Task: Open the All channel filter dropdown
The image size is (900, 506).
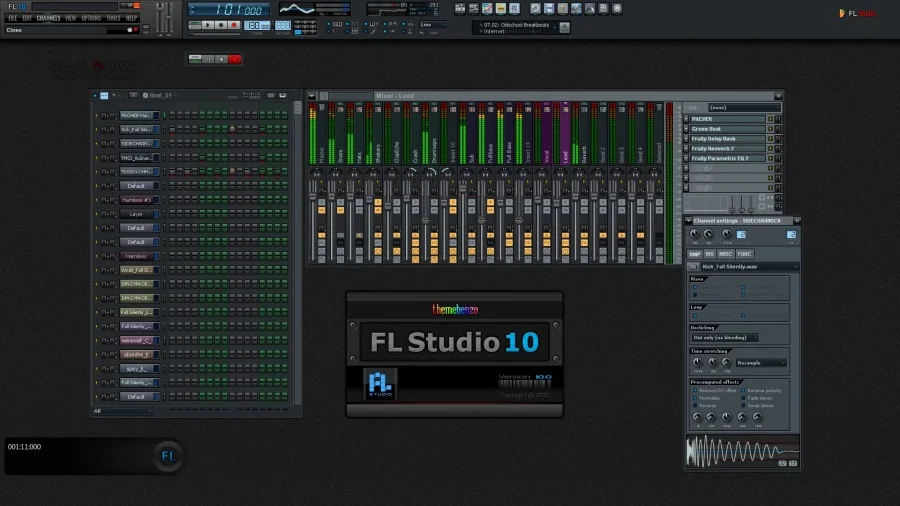Action: [122, 411]
